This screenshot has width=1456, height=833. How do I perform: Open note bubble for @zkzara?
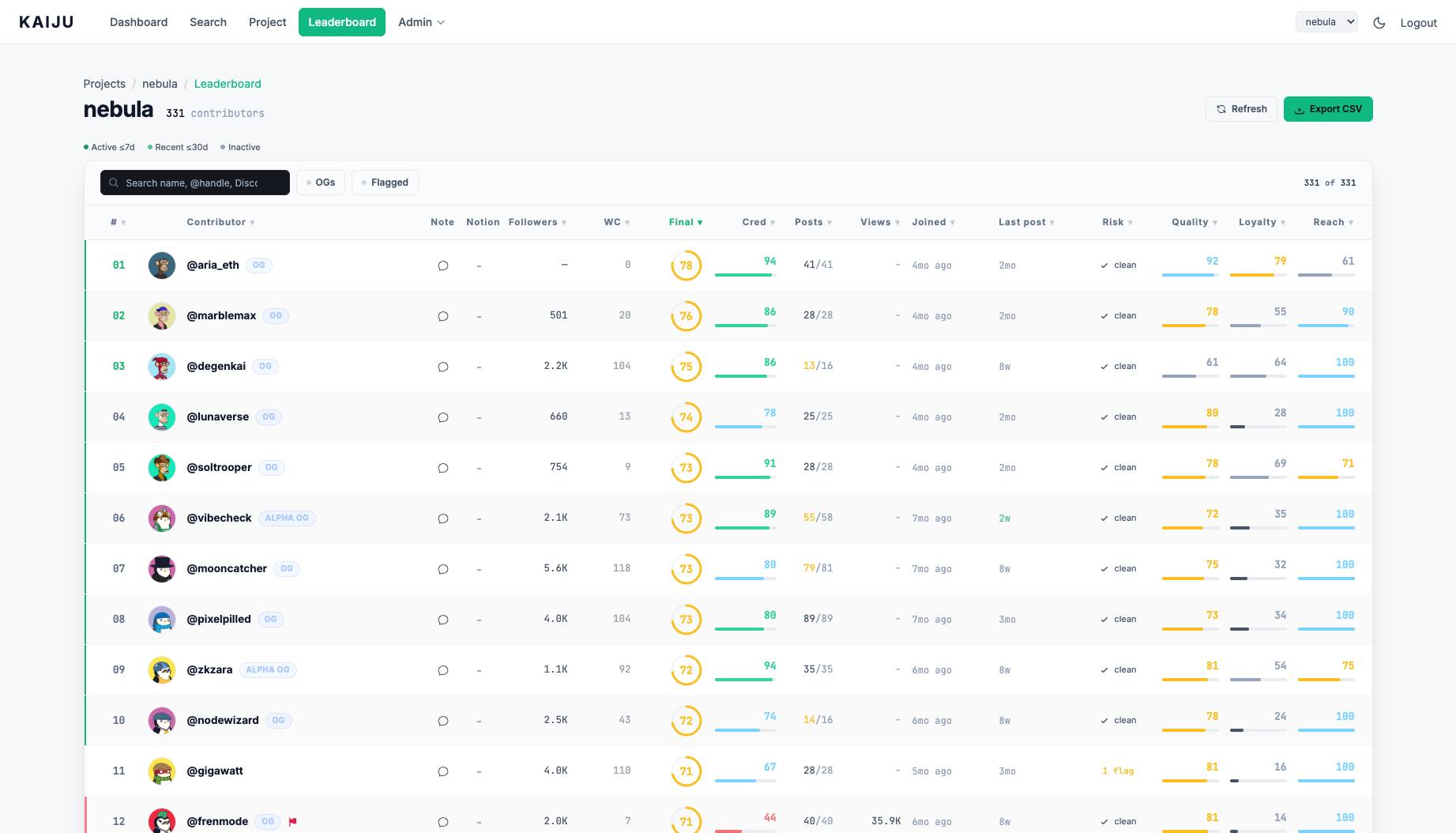(x=443, y=670)
